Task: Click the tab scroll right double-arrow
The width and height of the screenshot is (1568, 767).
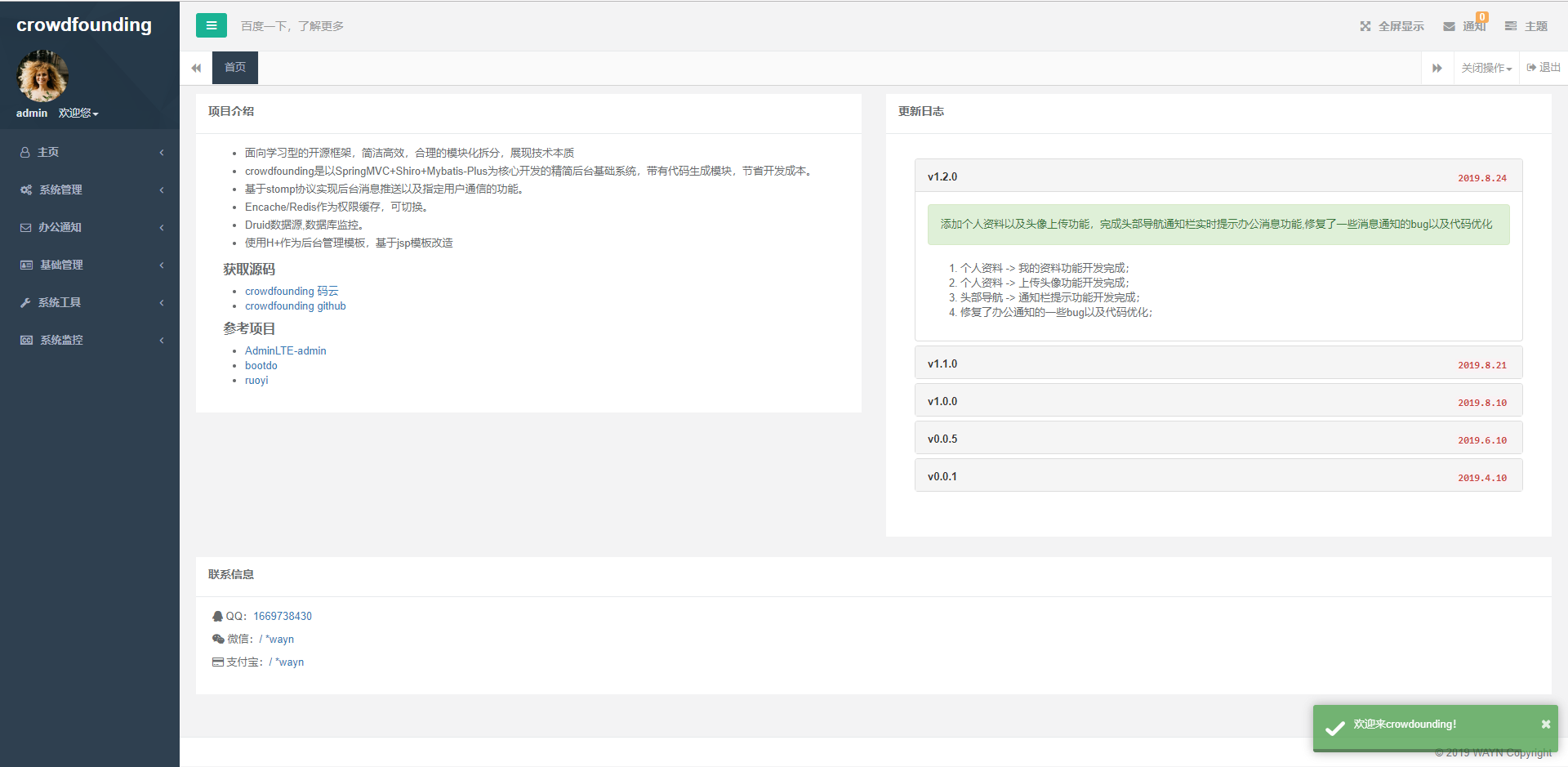Action: [x=1437, y=68]
